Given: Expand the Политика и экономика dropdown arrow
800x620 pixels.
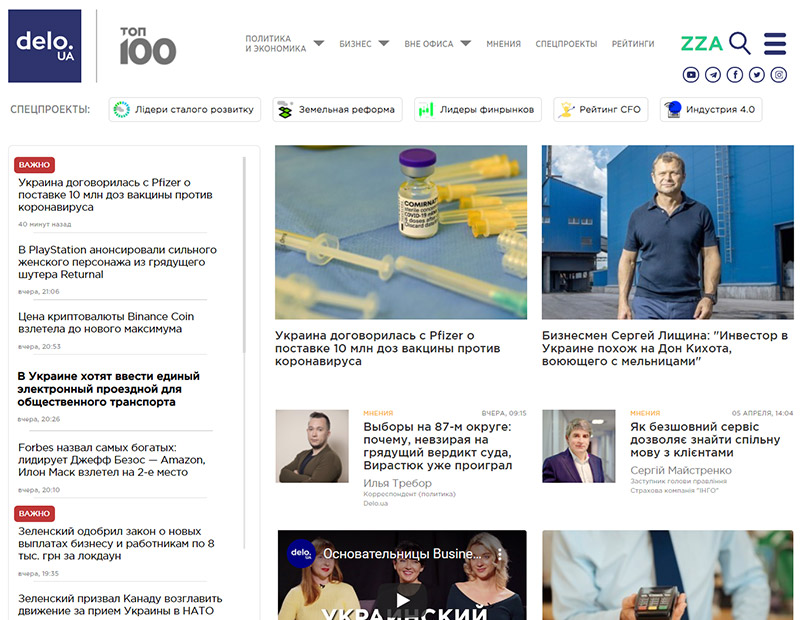Looking at the screenshot, I should pos(319,44).
